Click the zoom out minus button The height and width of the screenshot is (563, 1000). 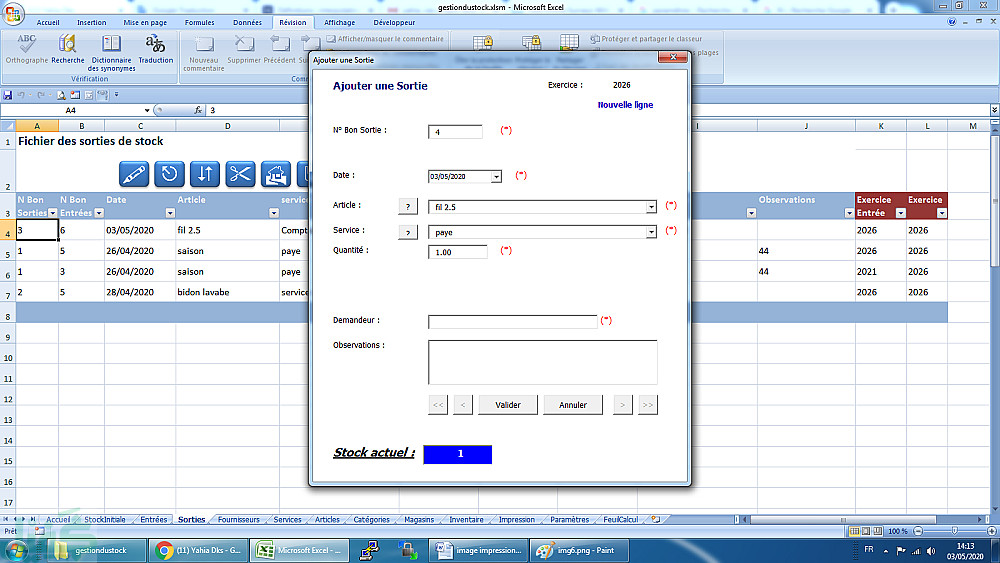(x=918, y=531)
